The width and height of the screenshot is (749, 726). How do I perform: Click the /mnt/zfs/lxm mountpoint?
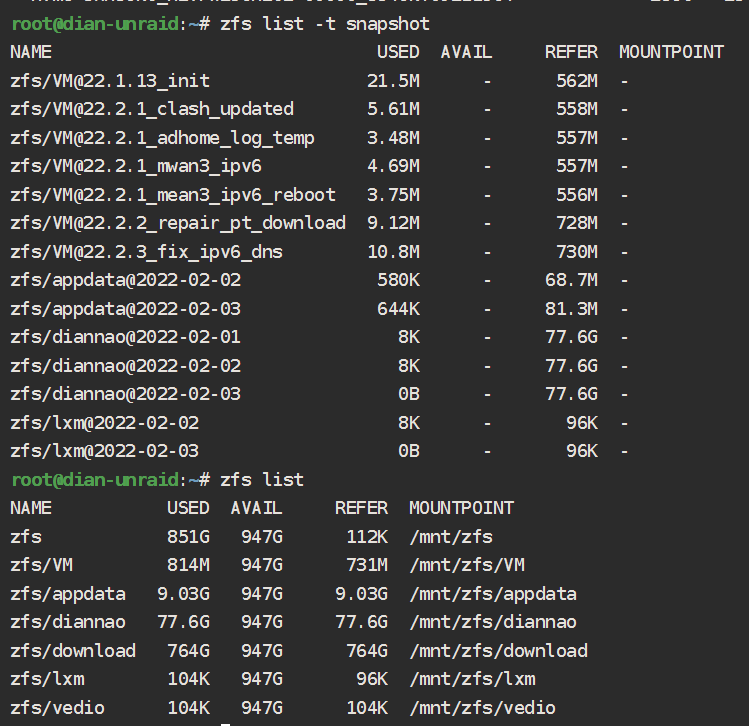click(x=472, y=679)
